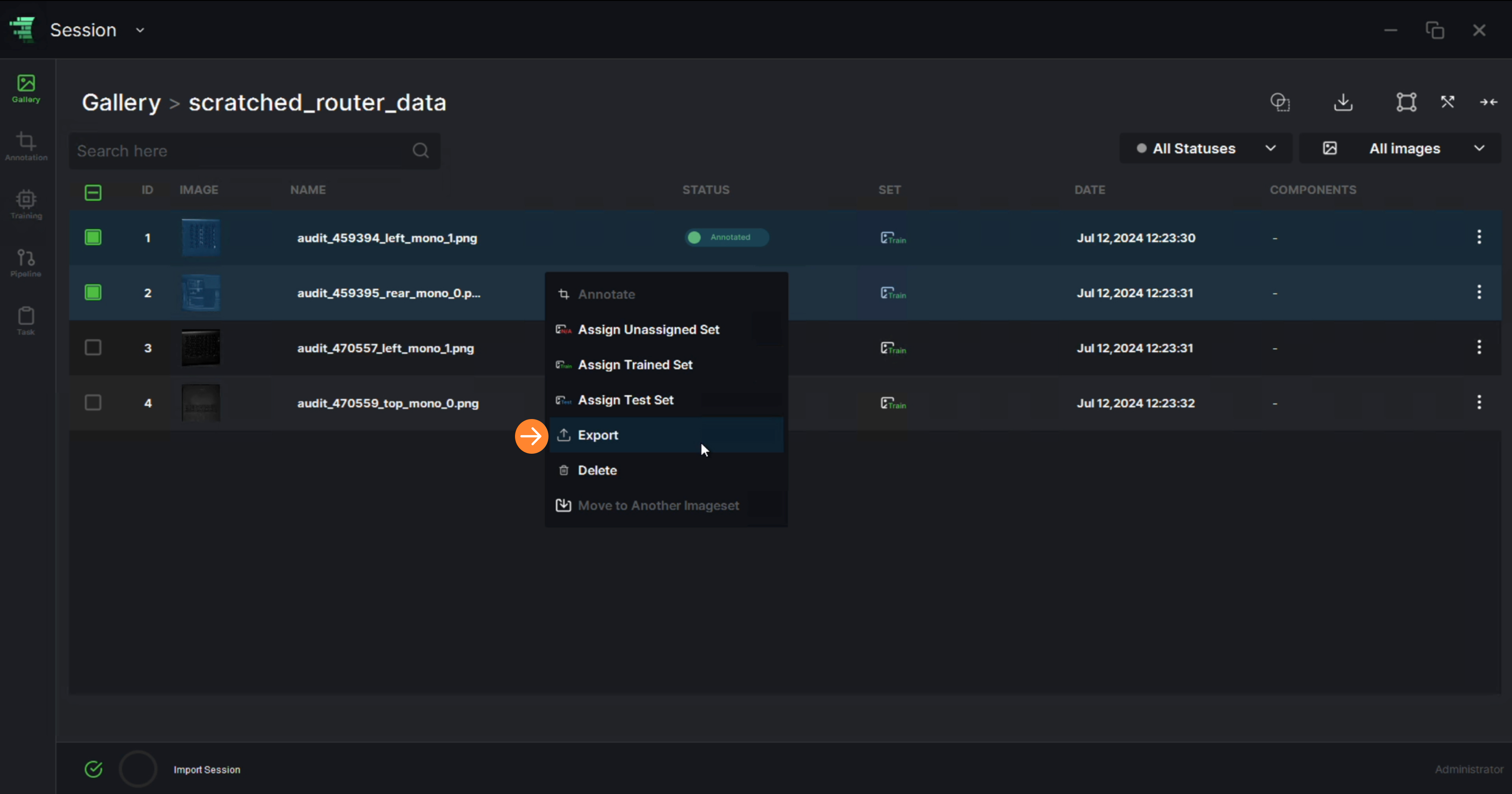Open the All images filter dropdown
This screenshot has height=794, width=1512.
(x=1401, y=148)
